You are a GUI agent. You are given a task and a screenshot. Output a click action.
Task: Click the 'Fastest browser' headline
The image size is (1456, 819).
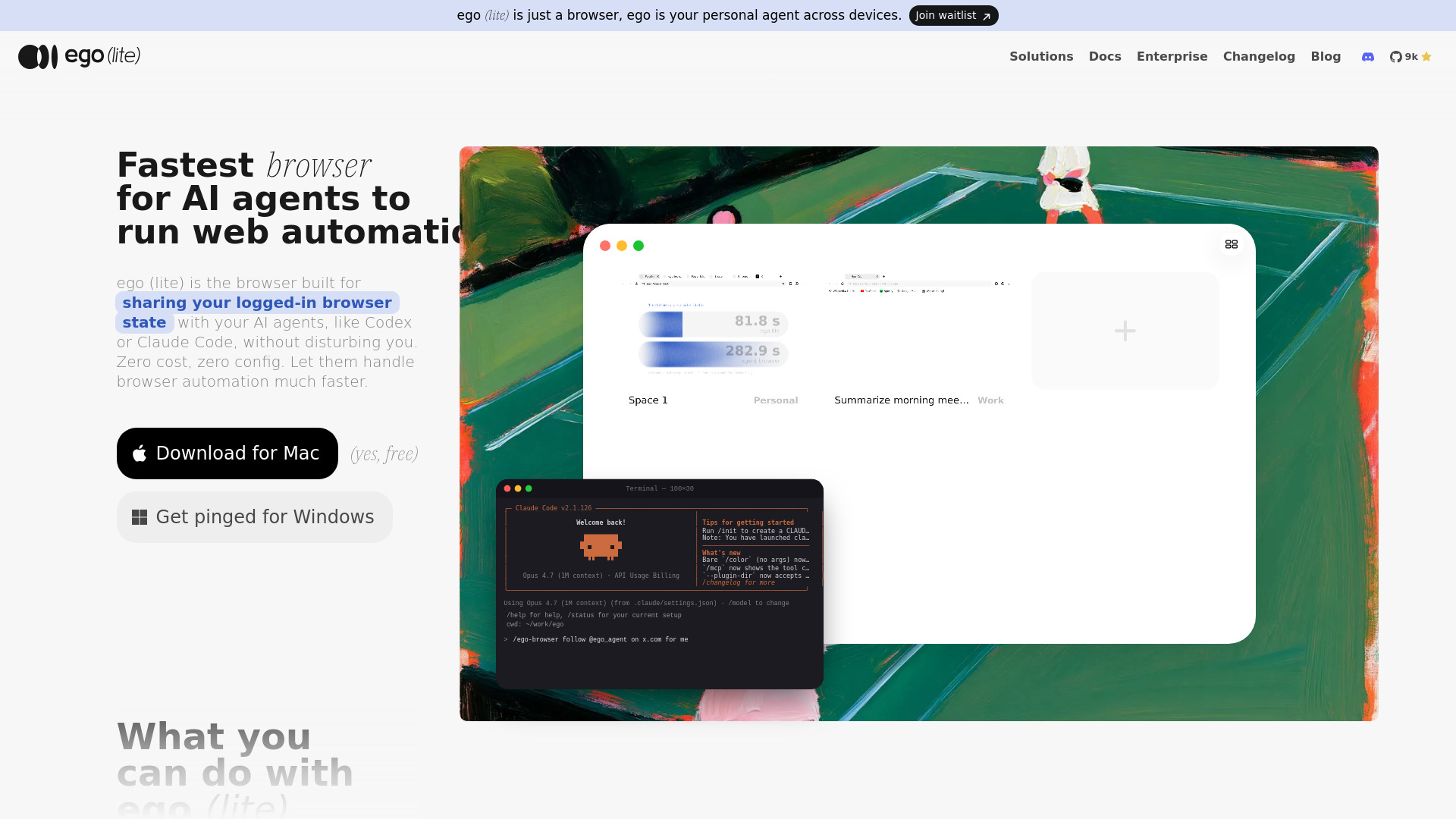pyautogui.click(x=244, y=165)
